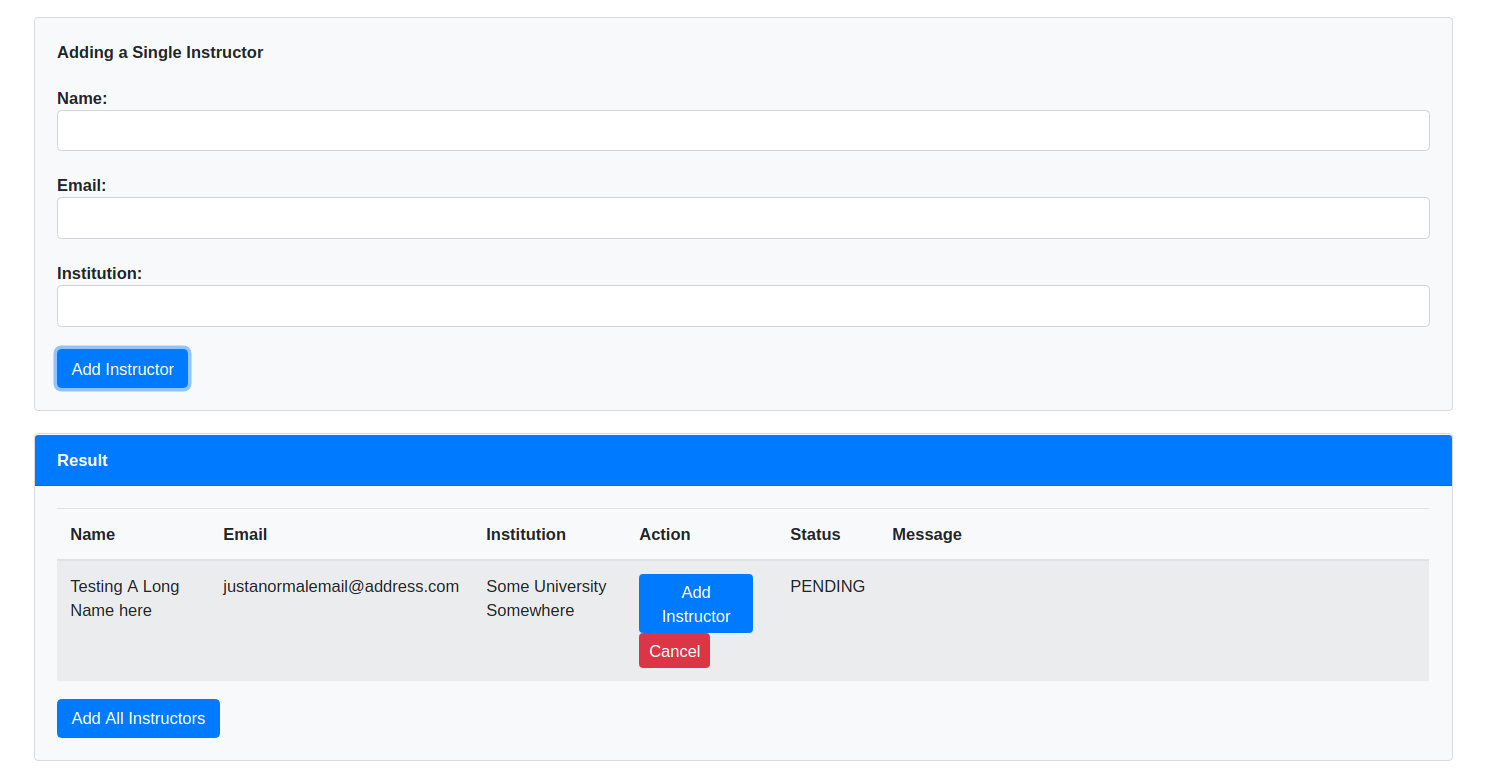Click inside the Email input field
This screenshot has height=773, width=1500.
743,218
